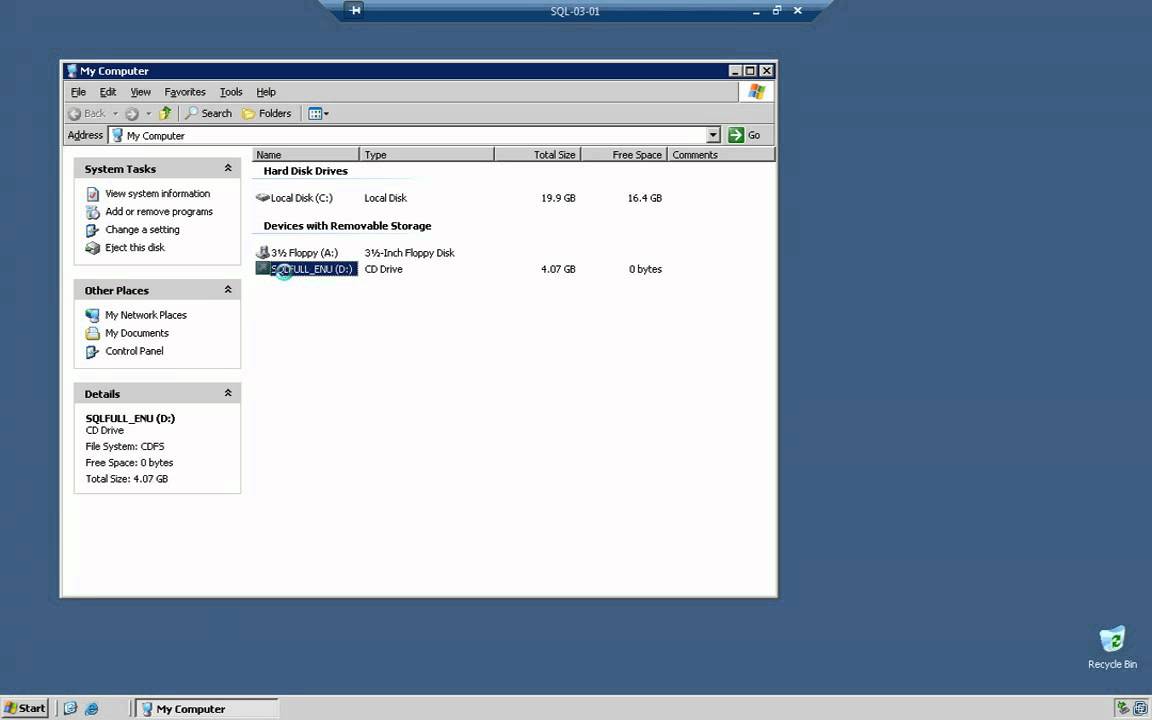This screenshot has width=1152, height=720.
Task: Click the 19.9 GB total size cell
Action: click(x=558, y=198)
